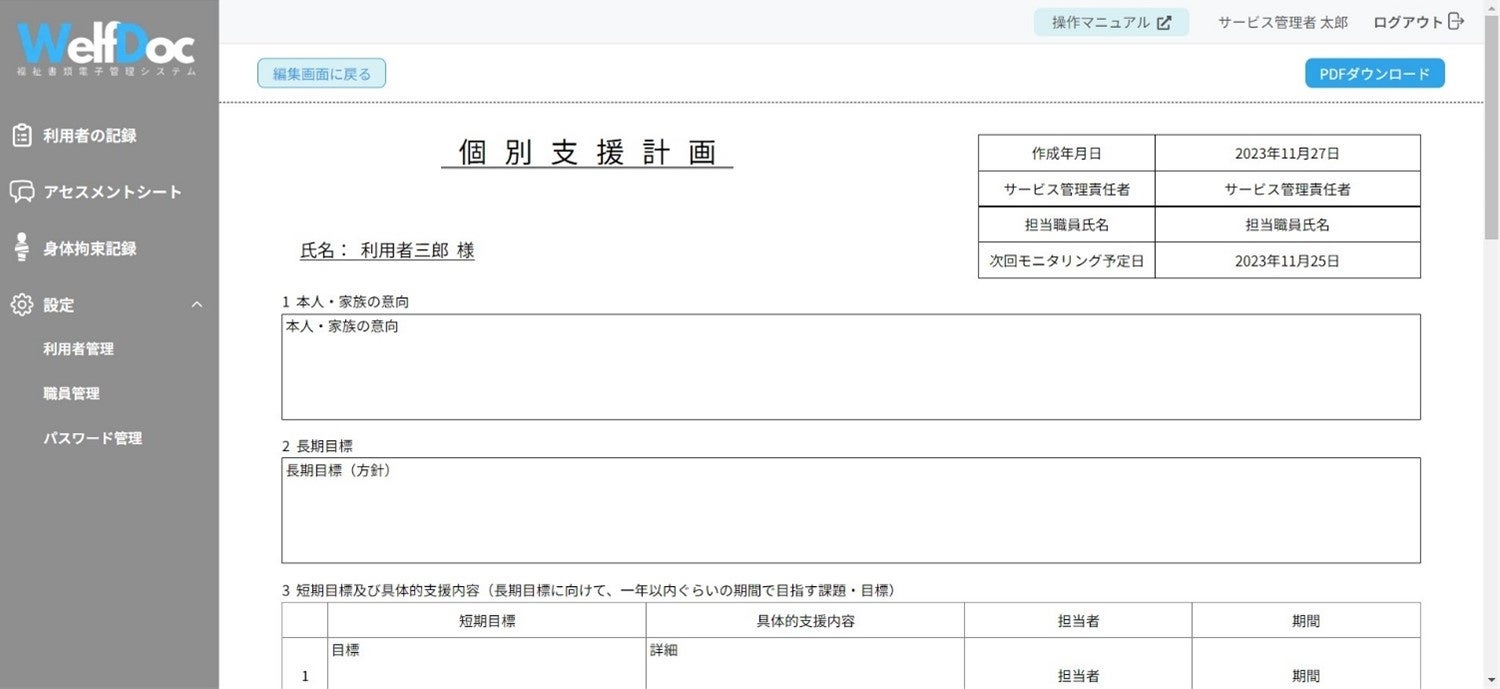Screen dimensions: 1500x689
Task: Click the logout door icon
Action: (x=1456, y=21)
